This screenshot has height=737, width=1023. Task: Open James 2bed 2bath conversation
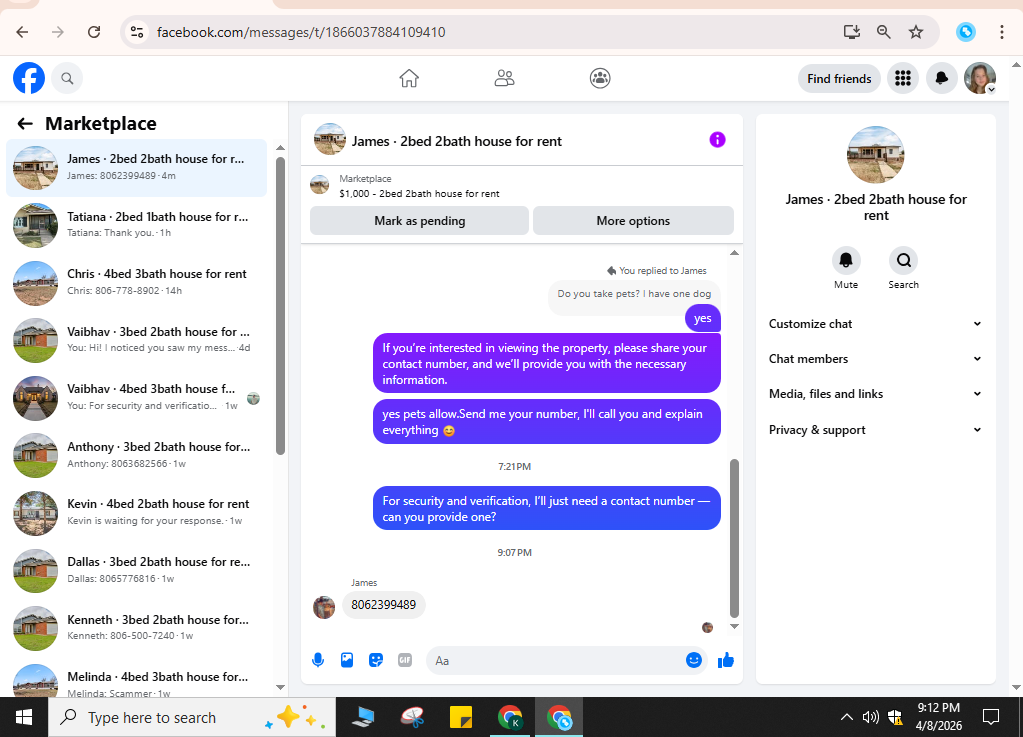(136, 168)
